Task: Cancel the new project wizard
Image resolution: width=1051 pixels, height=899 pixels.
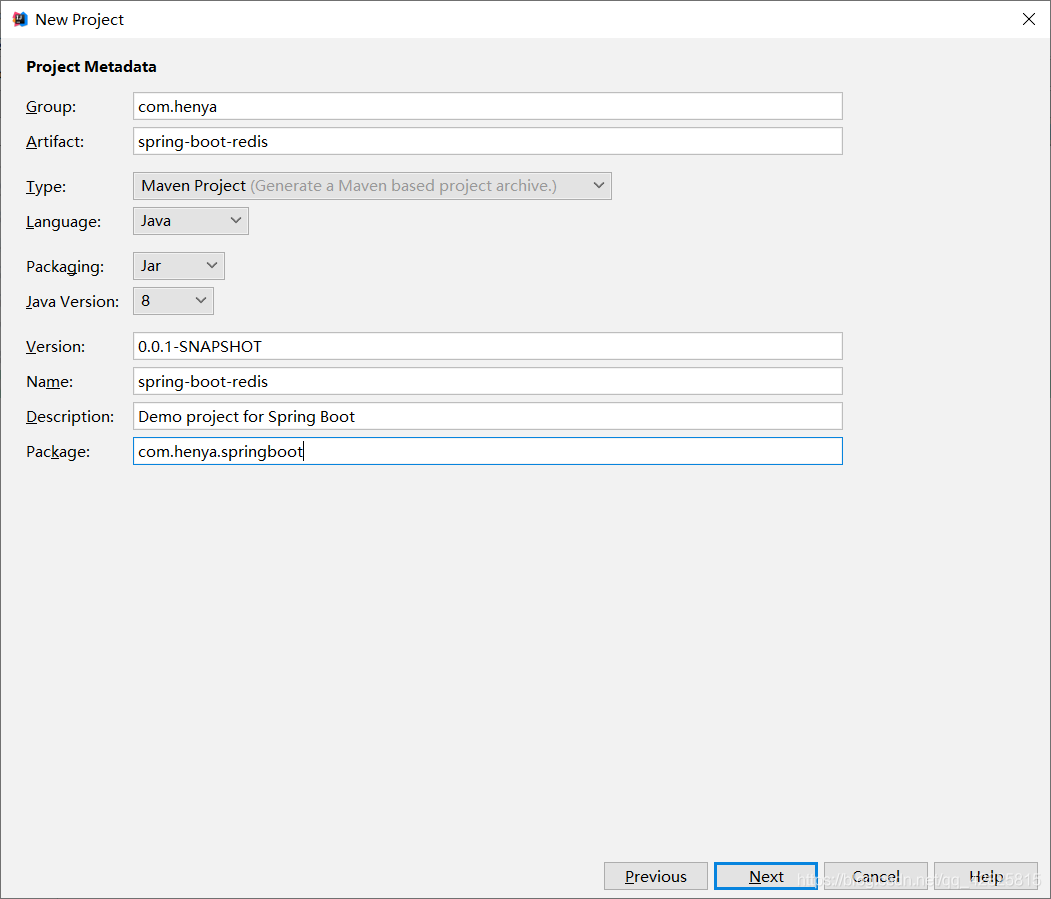Action: (x=875, y=876)
